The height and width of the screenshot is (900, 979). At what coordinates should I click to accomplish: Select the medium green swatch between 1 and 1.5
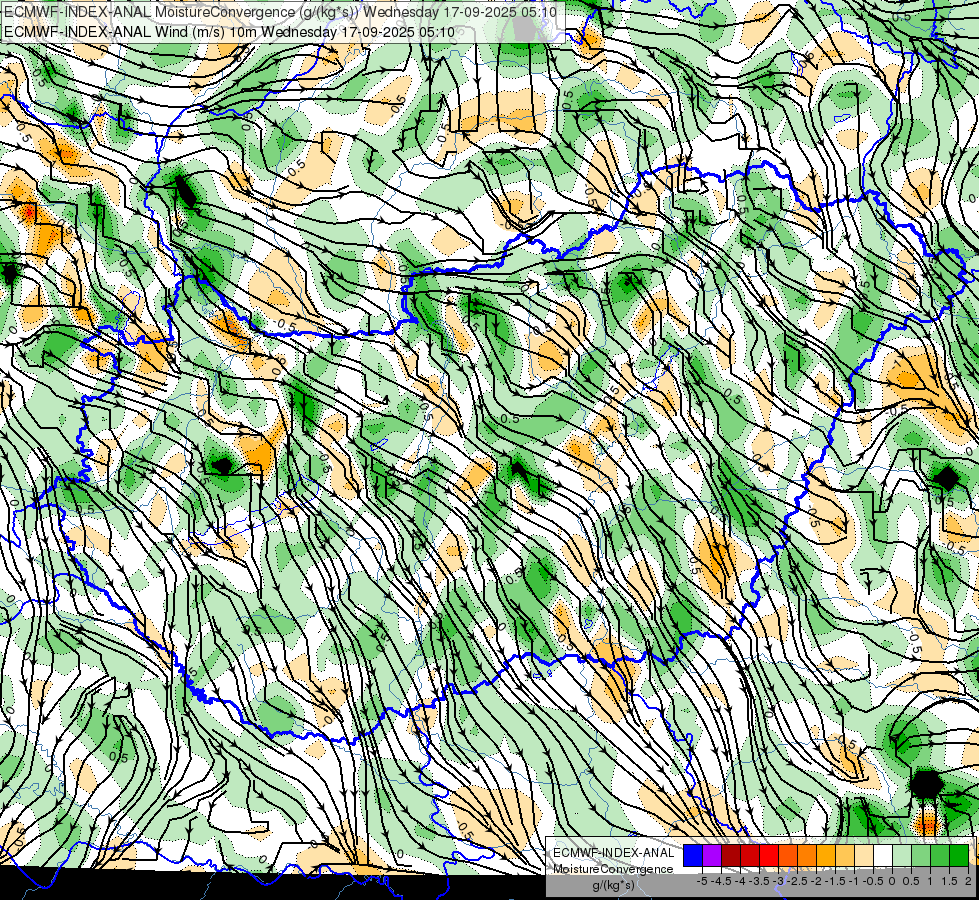pos(940,856)
